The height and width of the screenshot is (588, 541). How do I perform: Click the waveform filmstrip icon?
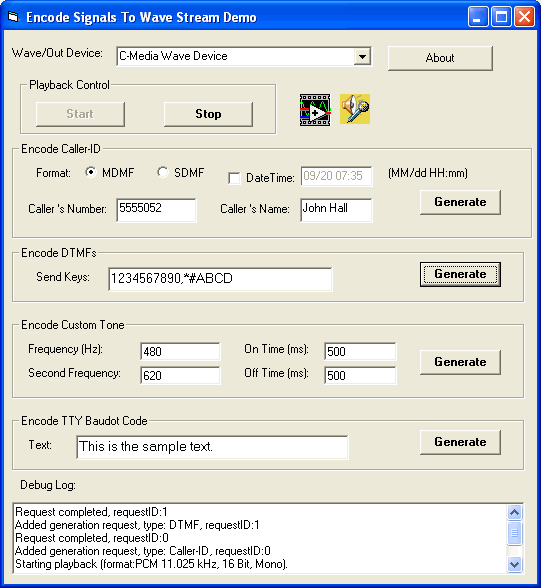coord(315,110)
